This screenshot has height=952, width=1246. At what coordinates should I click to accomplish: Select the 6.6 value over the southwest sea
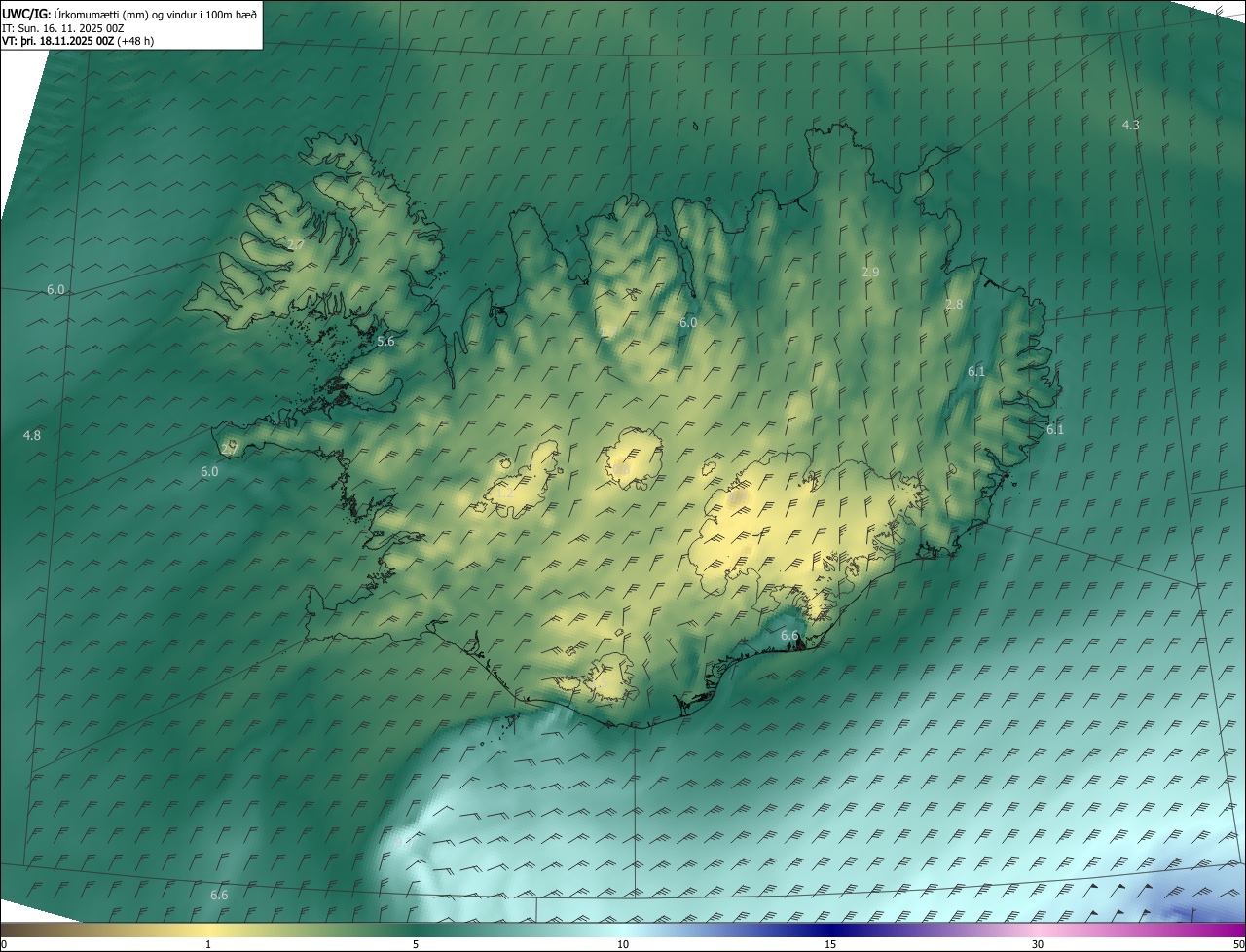click(x=219, y=895)
